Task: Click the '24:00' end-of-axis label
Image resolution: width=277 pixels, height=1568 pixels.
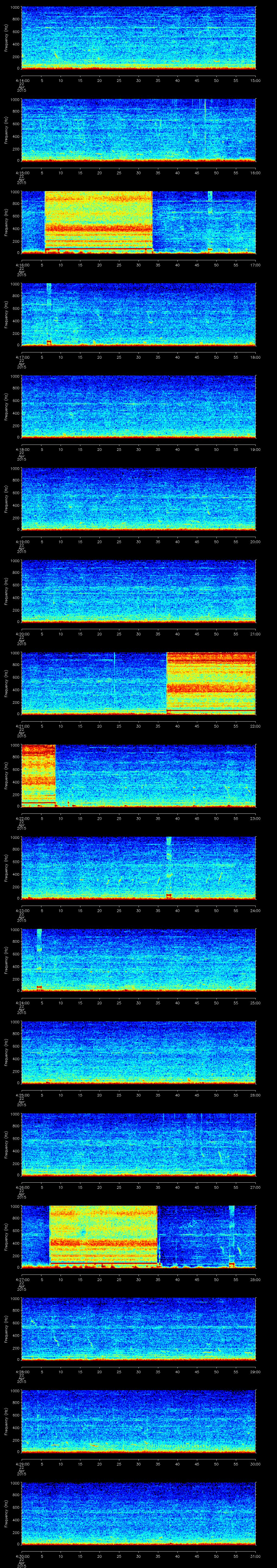Action: point(255,910)
